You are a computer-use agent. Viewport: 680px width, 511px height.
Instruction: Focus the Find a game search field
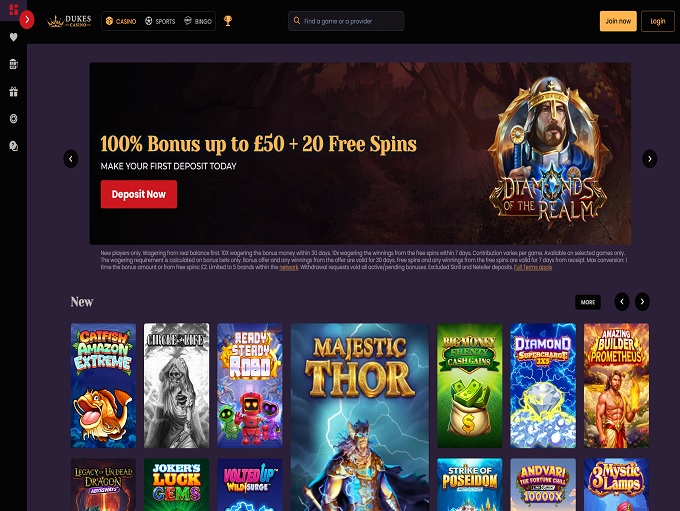coord(346,21)
